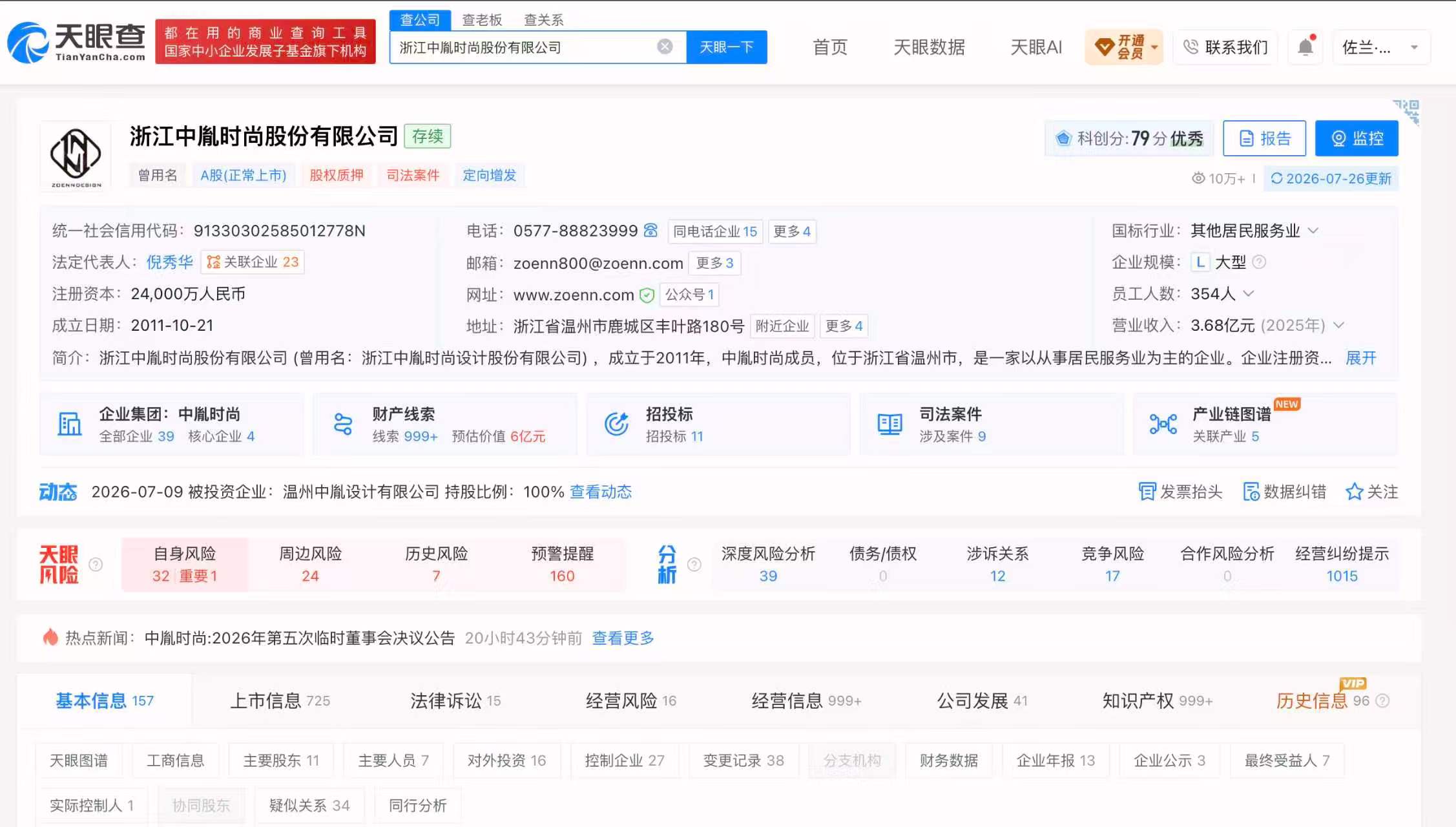This screenshot has height=827, width=1456.
Task: Select the 主要股东 sub-tab
Action: click(281, 760)
